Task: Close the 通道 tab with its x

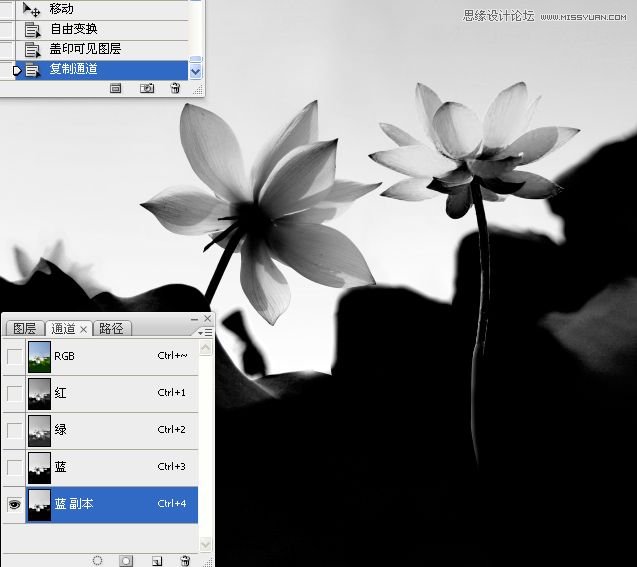Action: point(84,329)
